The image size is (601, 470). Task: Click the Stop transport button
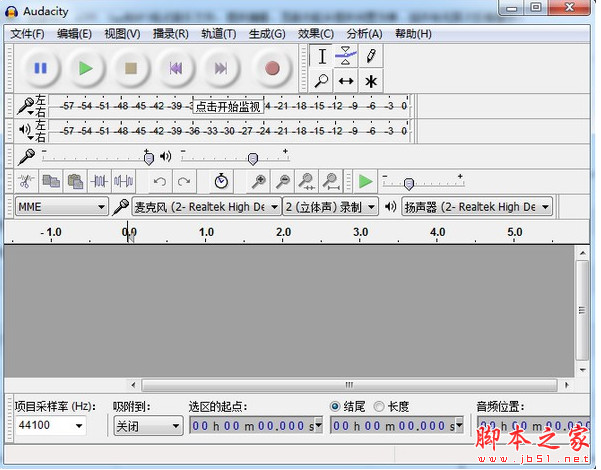(131, 68)
